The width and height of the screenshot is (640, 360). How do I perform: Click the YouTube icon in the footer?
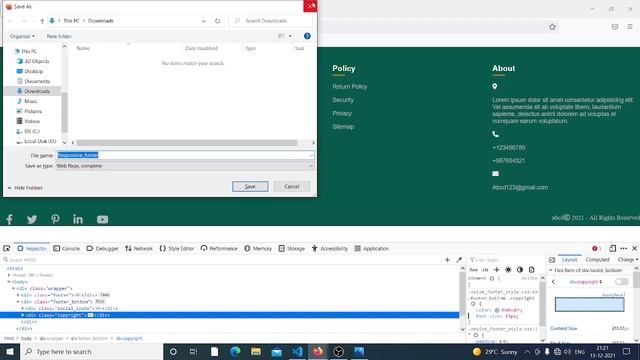click(102, 220)
